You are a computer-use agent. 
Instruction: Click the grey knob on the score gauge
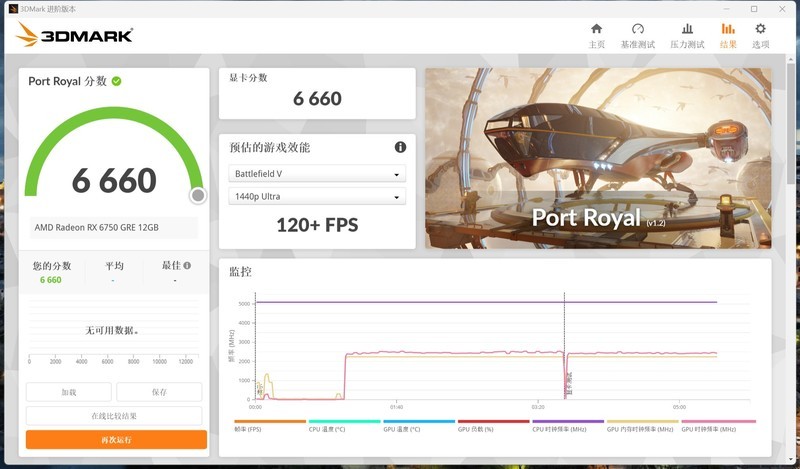point(198,195)
